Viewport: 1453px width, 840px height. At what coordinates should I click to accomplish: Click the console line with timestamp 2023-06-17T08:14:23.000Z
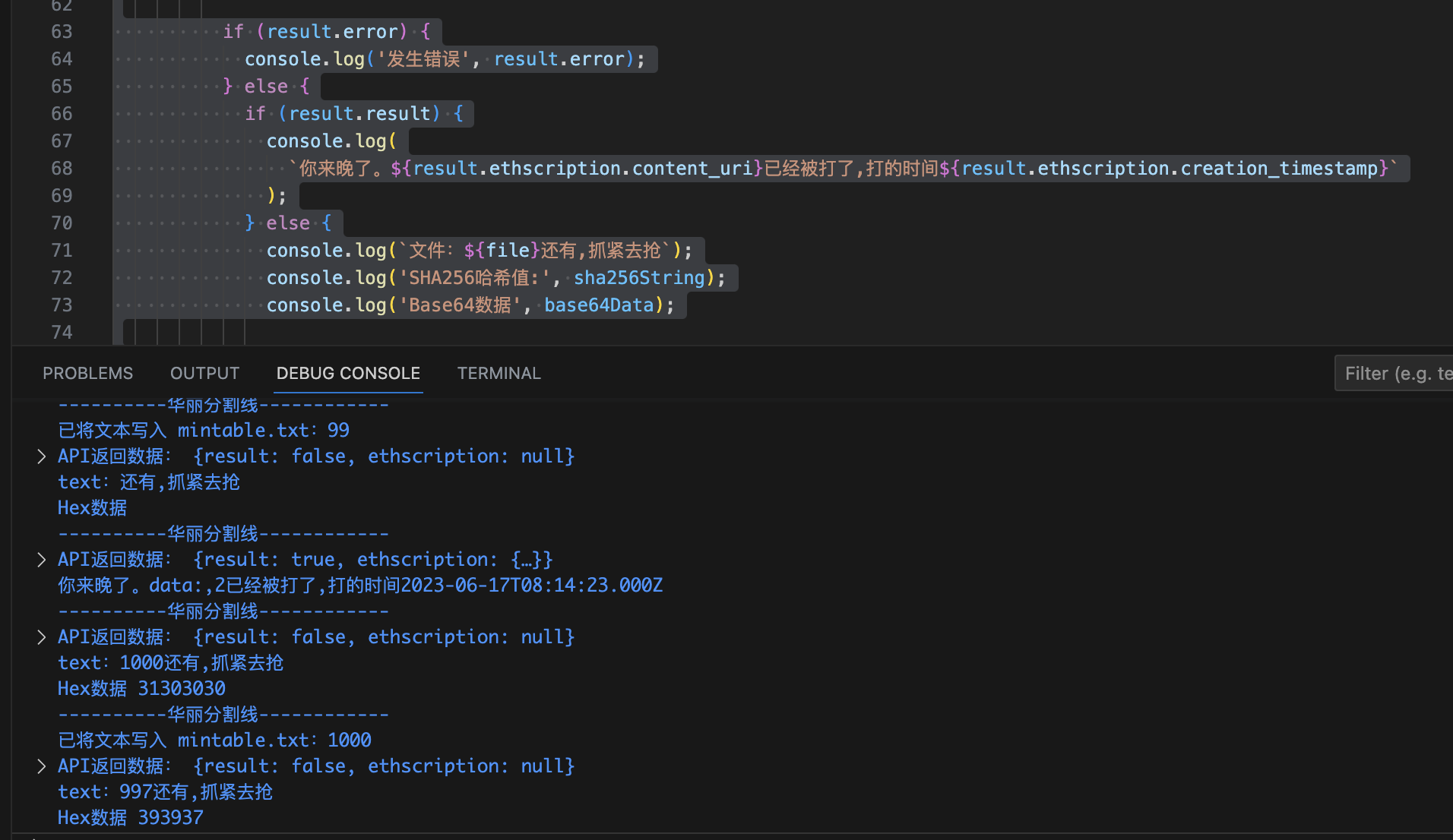click(360, 586)
